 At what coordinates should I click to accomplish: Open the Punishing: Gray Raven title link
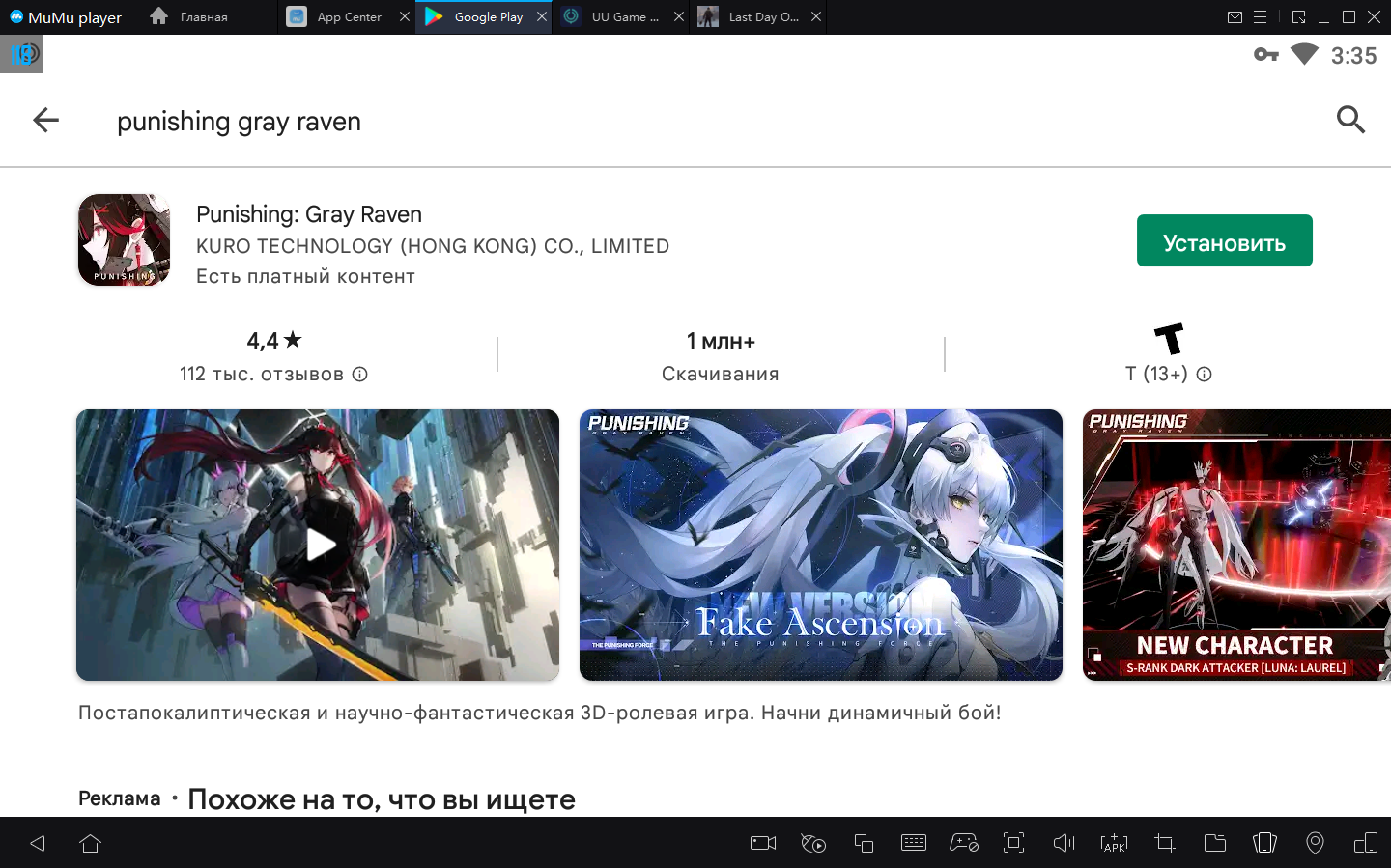pos(309,214)
